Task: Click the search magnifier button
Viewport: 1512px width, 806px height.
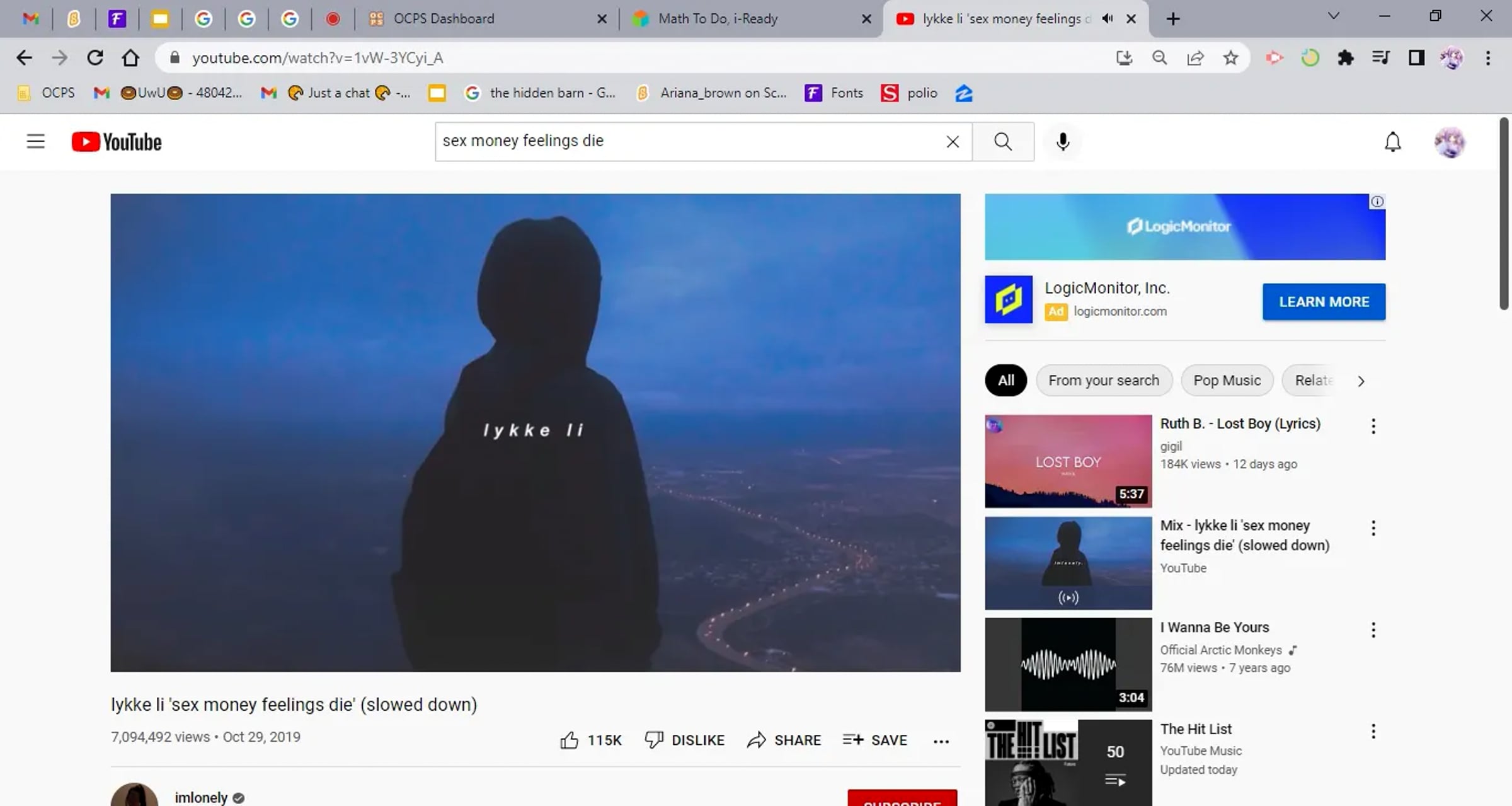Action: [x=1003, y=142]
